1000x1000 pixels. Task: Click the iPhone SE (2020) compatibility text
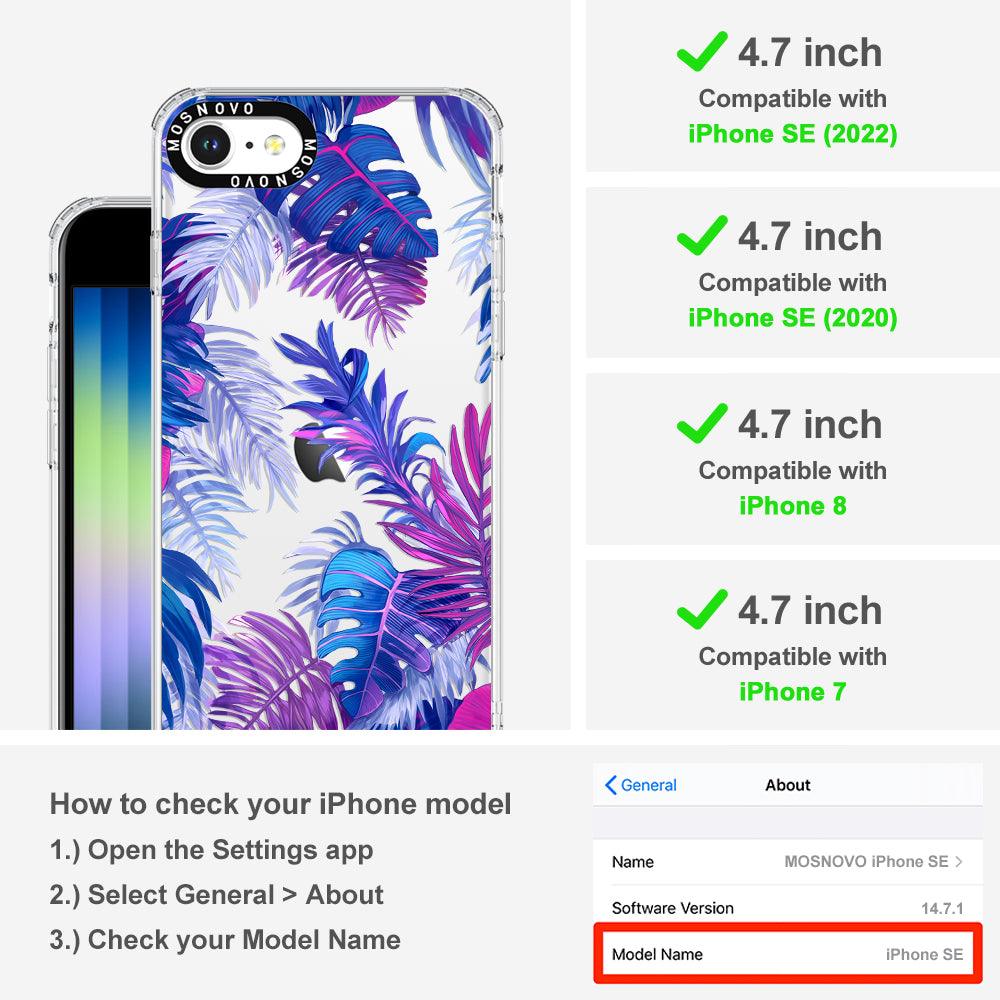pos(793,318)
